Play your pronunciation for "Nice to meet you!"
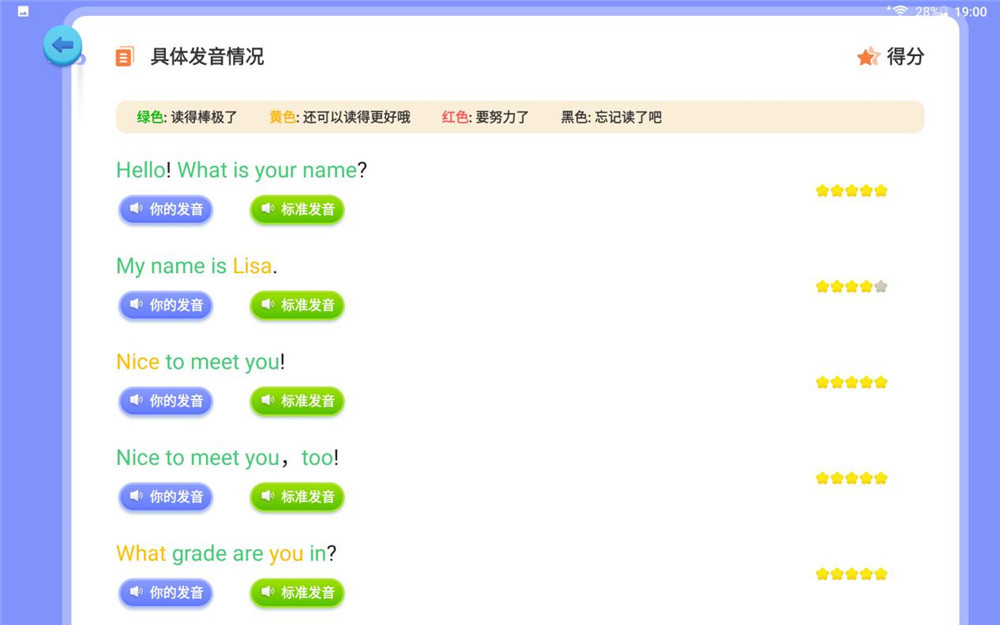Image resolution: width=1000 pixels, height=625 pixels. (166, 402)
